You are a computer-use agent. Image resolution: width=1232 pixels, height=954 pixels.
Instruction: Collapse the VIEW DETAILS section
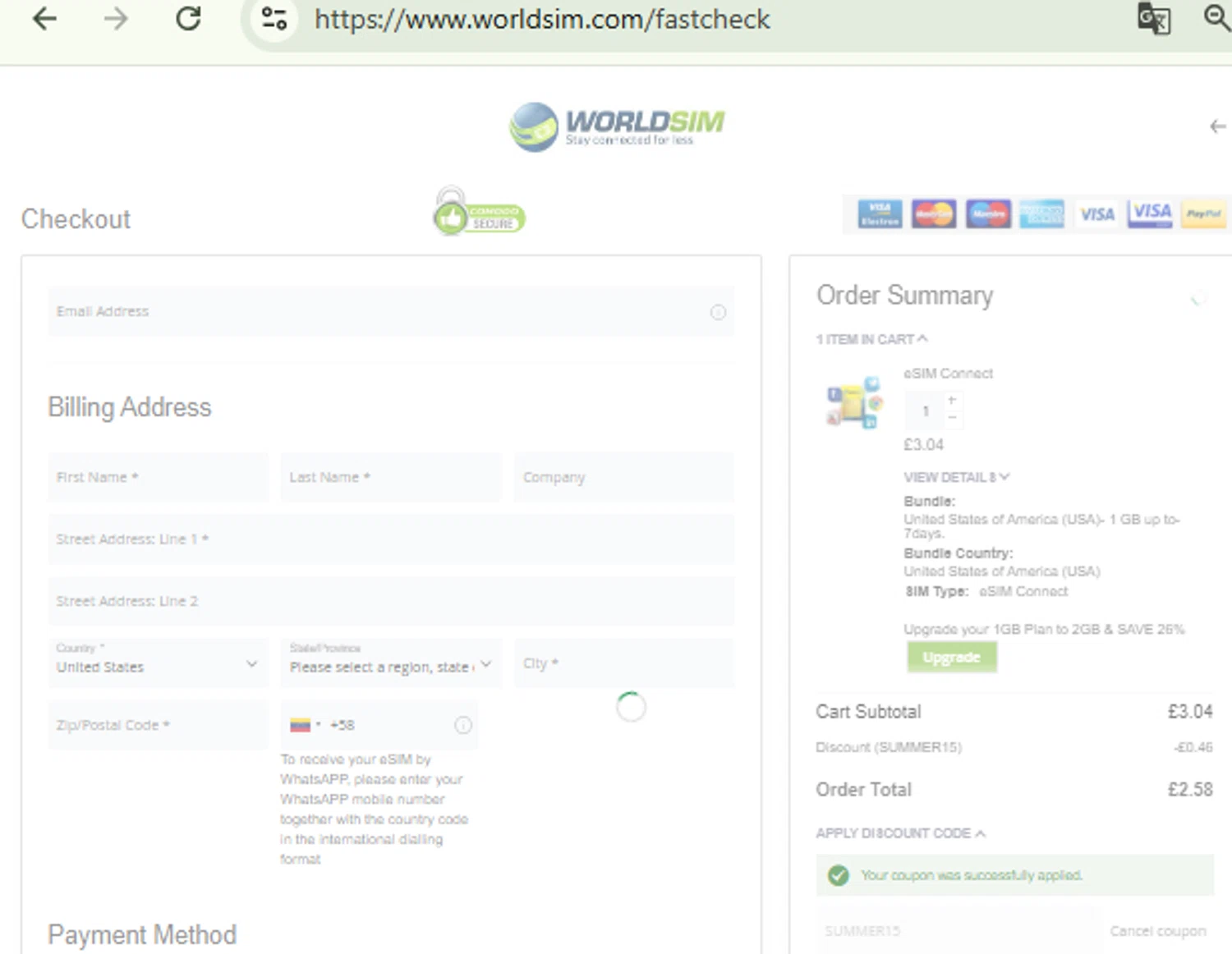(x=957, y=477)
